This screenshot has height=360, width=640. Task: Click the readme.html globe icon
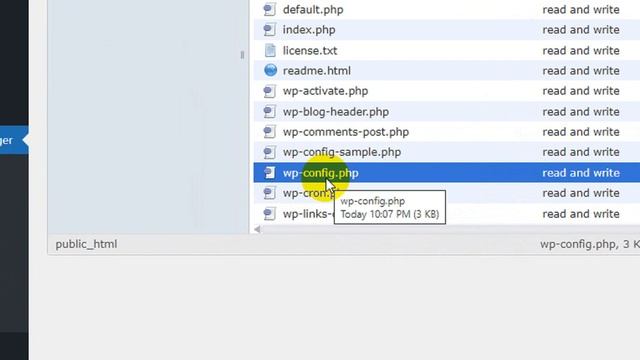[270, 70]
